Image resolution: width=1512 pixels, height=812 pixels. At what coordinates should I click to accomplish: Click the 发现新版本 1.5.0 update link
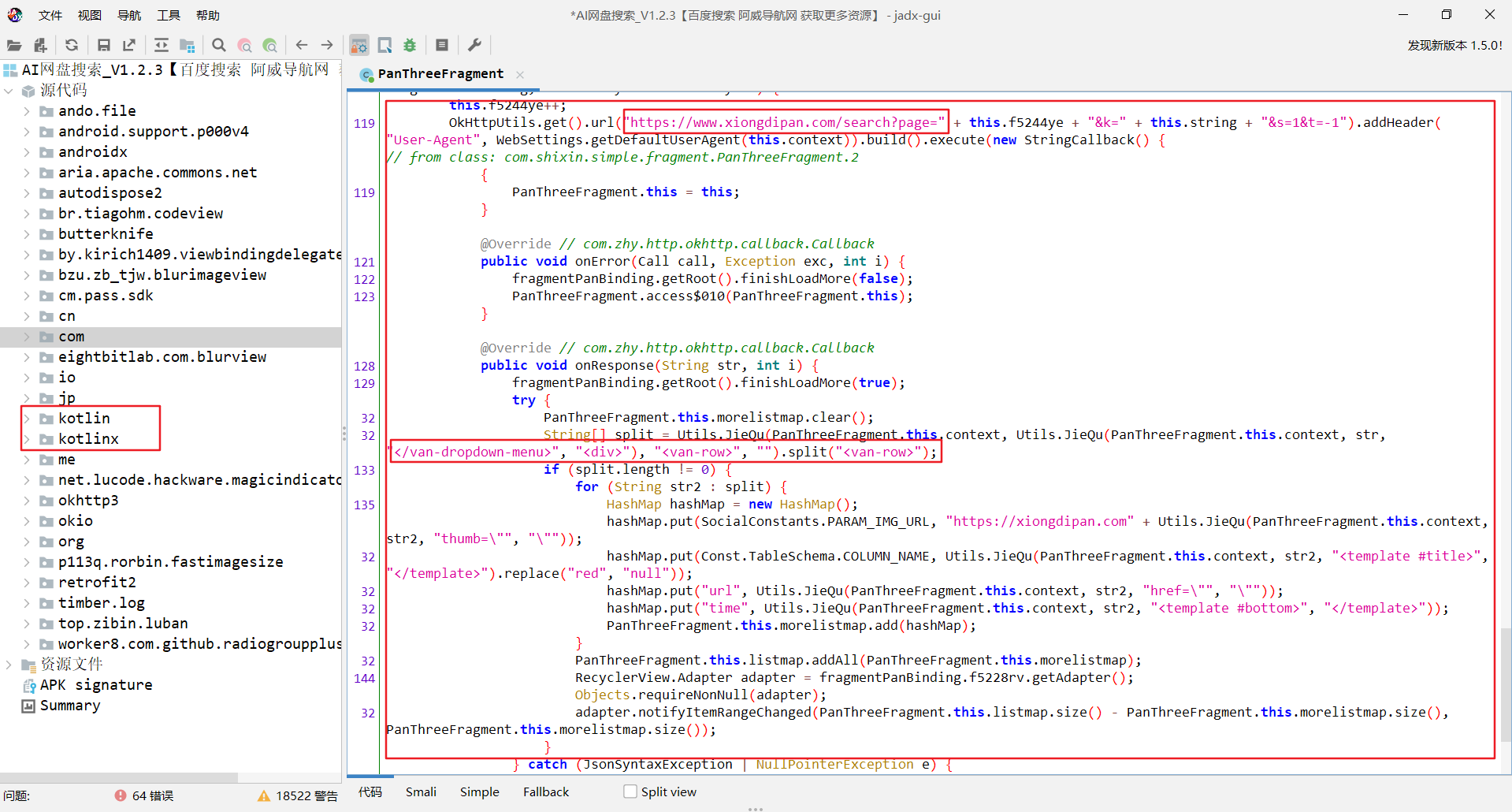1454,46
